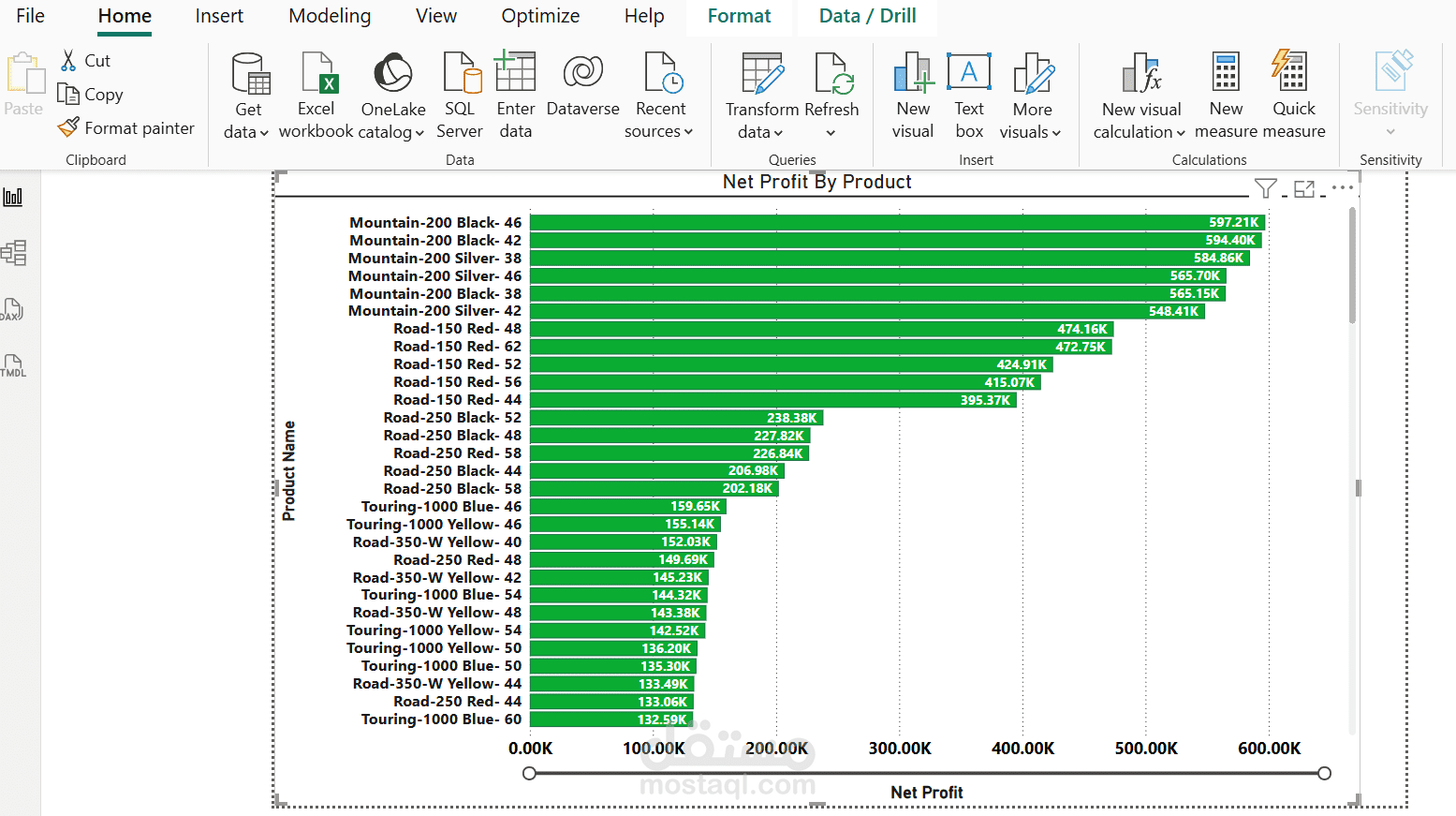Expand the Recent sources dropdown
The width and height of the screenshot is (1456, 816).
(688, 132)
